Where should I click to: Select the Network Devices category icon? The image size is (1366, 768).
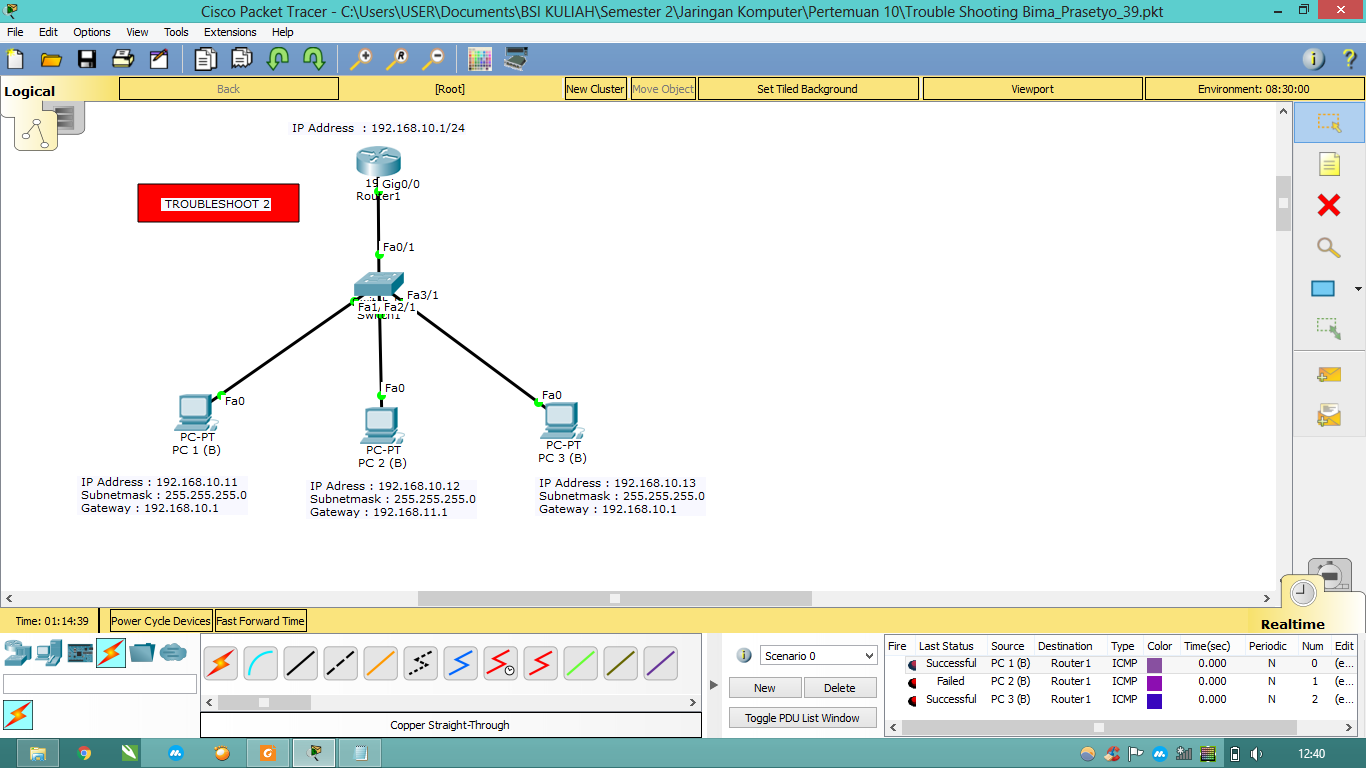(17, 653)
